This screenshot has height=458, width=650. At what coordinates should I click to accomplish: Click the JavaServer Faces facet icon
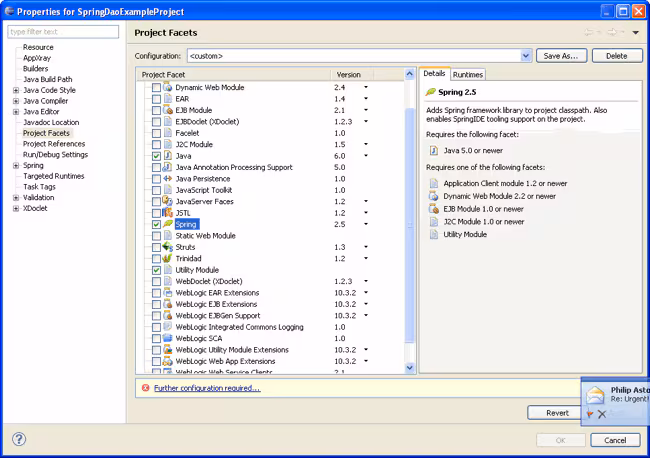[168, 201]
